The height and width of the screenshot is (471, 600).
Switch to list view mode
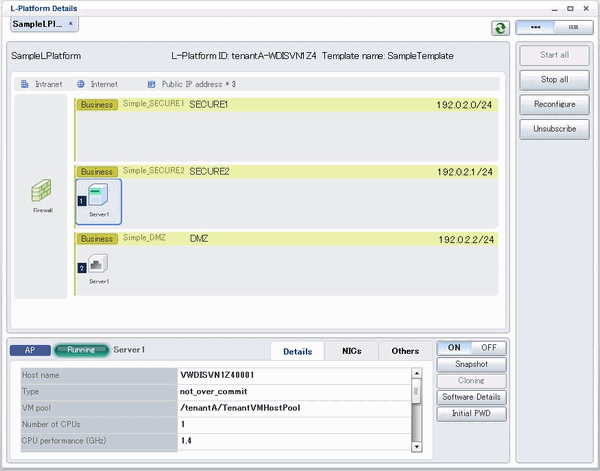click(573, 28)
